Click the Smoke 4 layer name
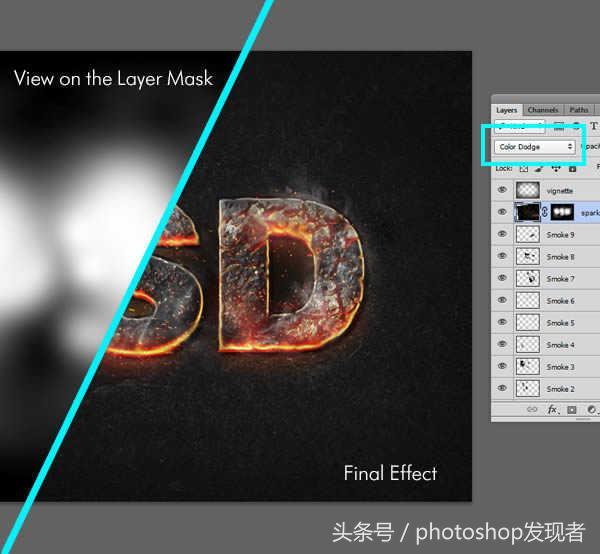 coord(560,345)
